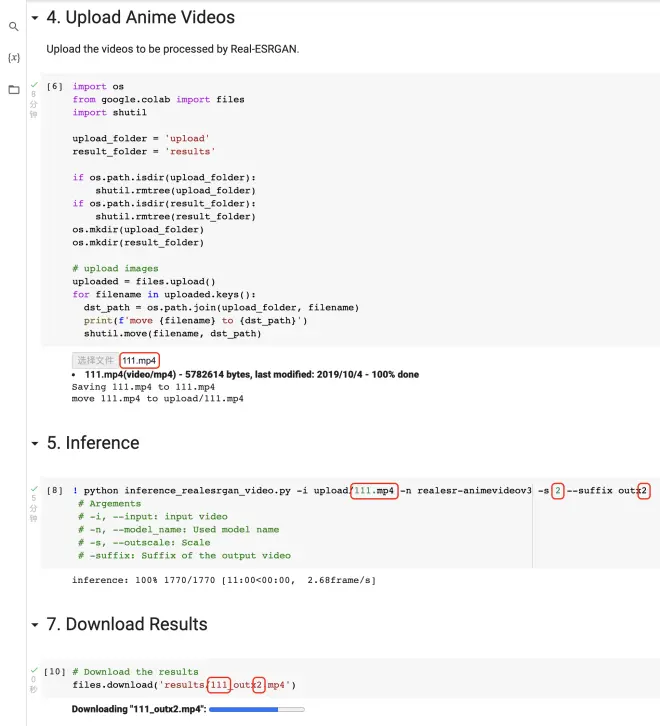The image size is (660, 726).
Task: Click the '# upload images' comment line
Action: (115, 269)
